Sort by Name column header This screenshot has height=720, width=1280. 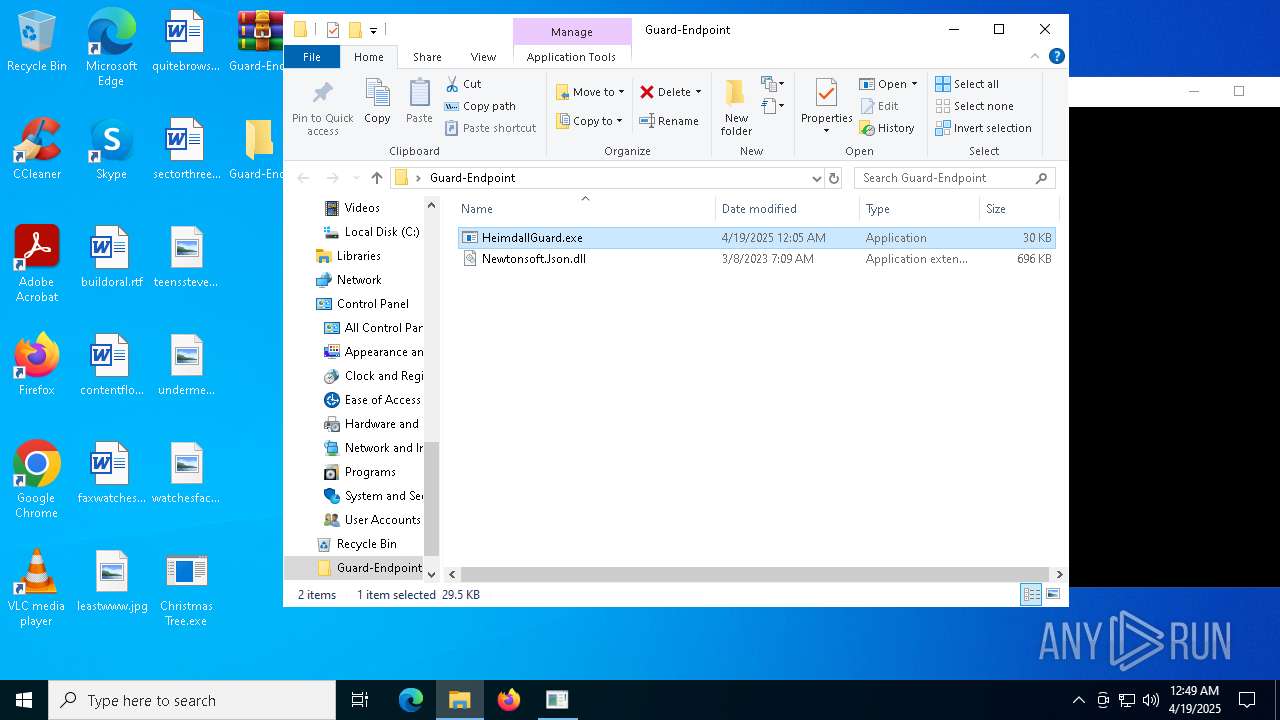(x=585, y=209)
